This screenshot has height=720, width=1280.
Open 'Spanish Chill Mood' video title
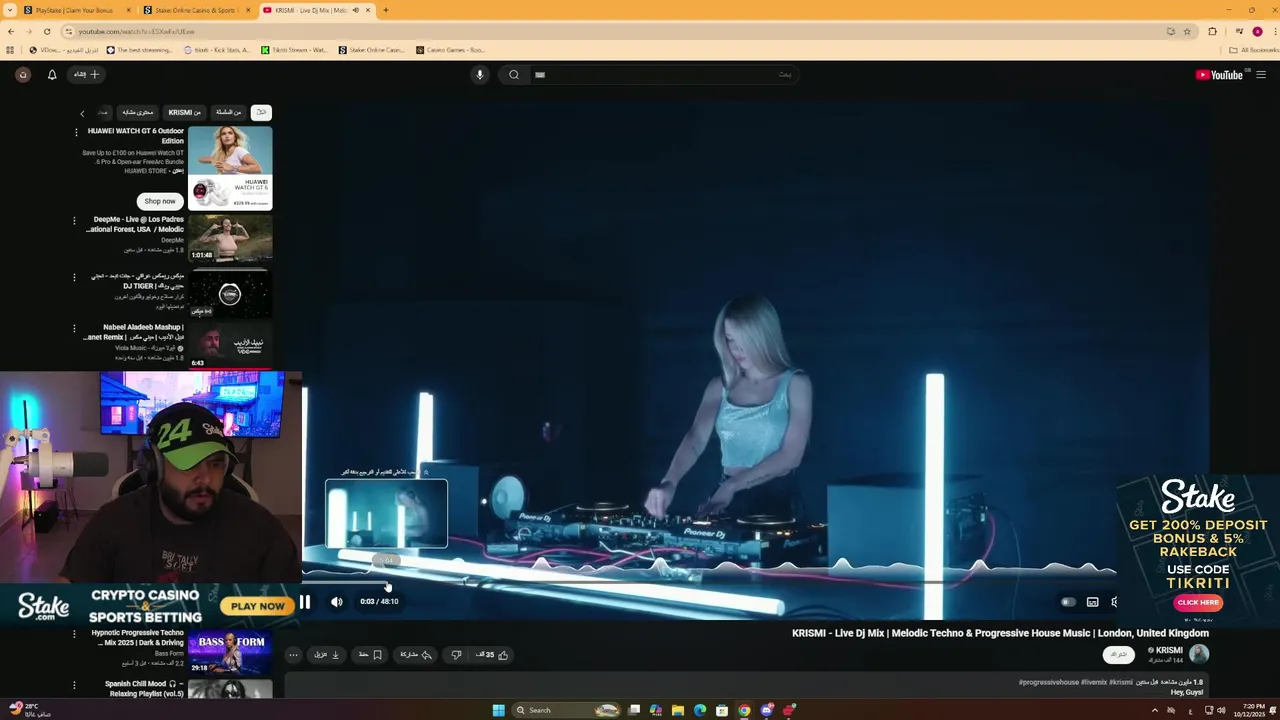point(145,688)
